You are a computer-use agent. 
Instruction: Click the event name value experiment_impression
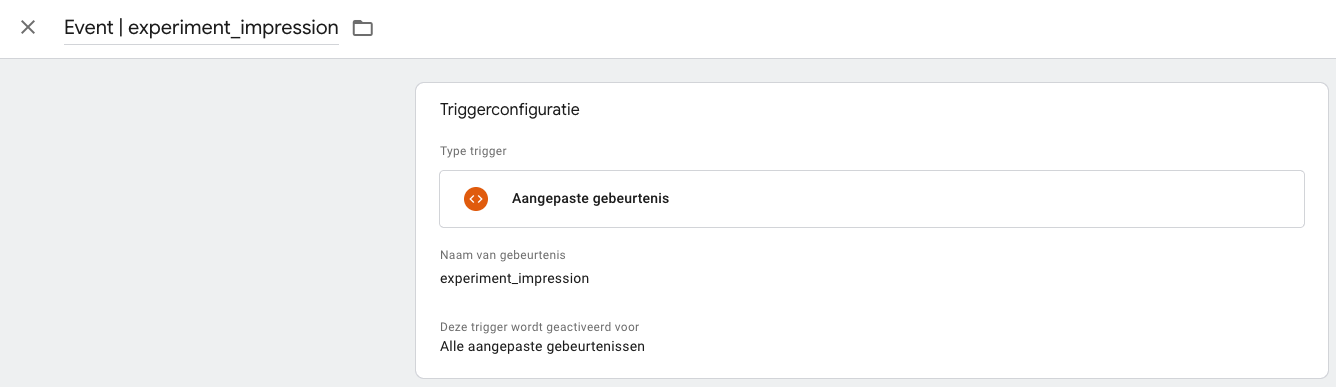pos(514,278)
